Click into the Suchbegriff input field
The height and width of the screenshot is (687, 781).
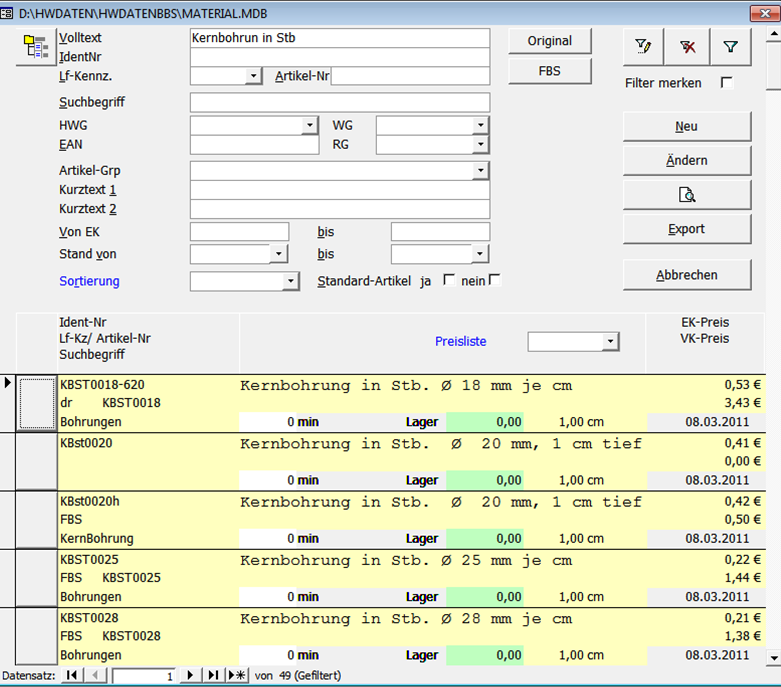click(x=340, y=103)
